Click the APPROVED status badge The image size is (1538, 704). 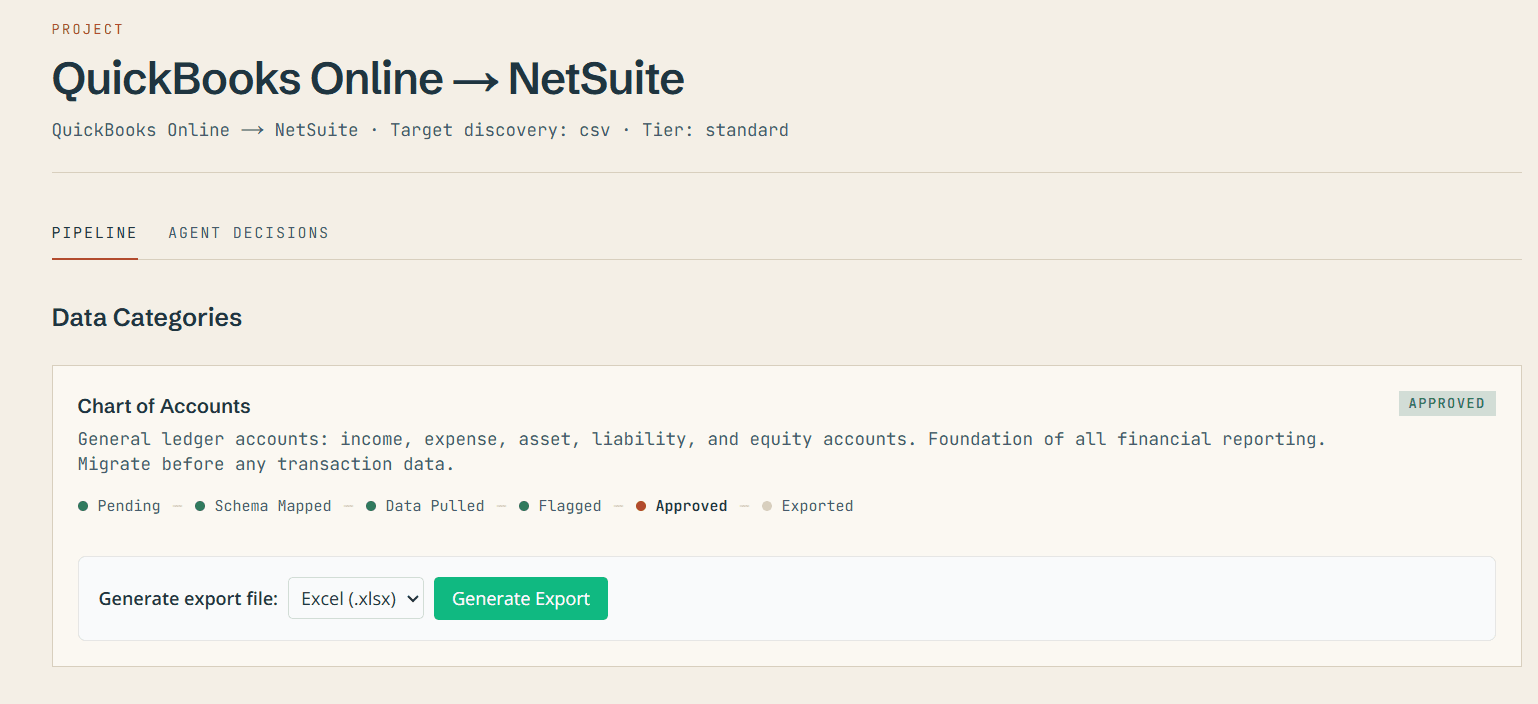(1447, 403)
